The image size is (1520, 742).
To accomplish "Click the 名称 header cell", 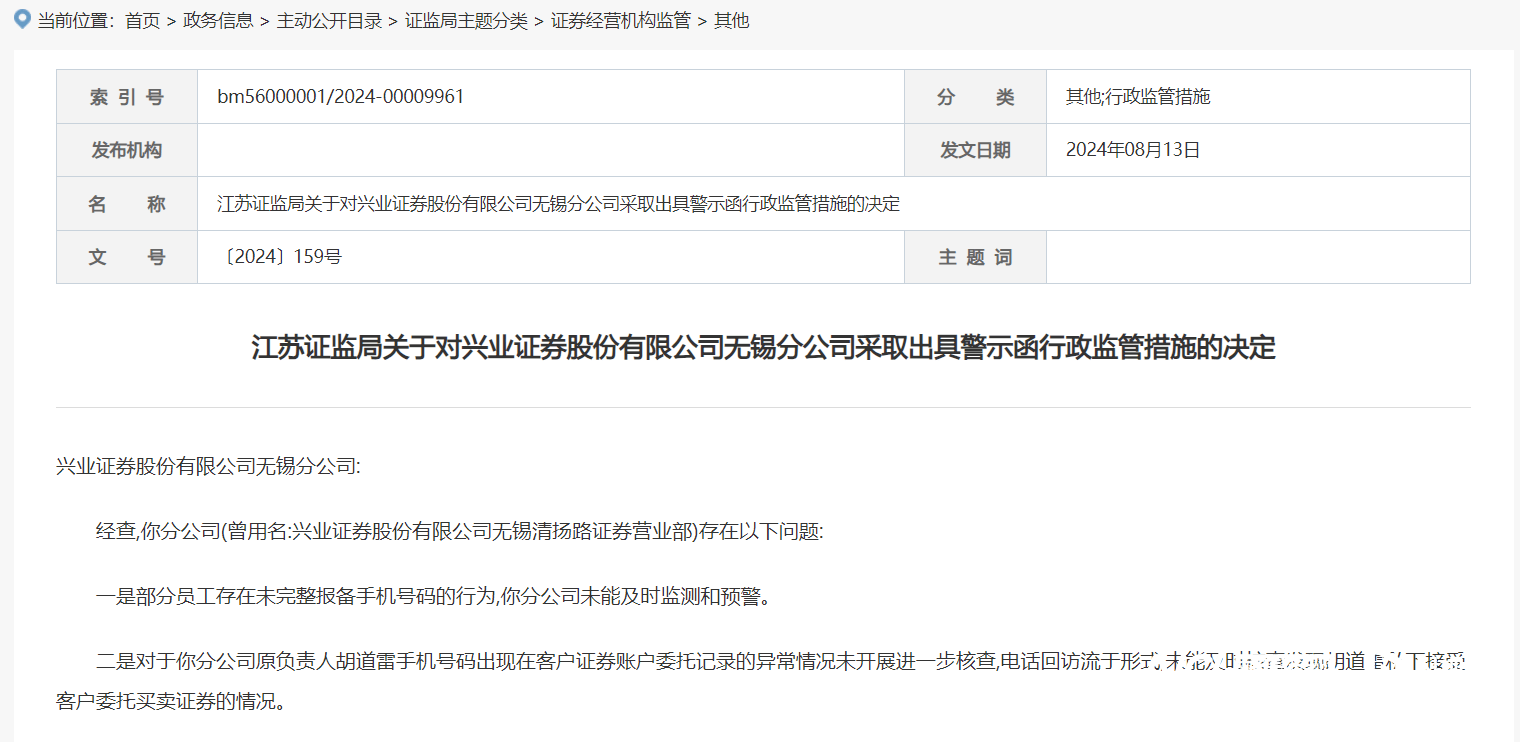I will (x=127, y=204).
